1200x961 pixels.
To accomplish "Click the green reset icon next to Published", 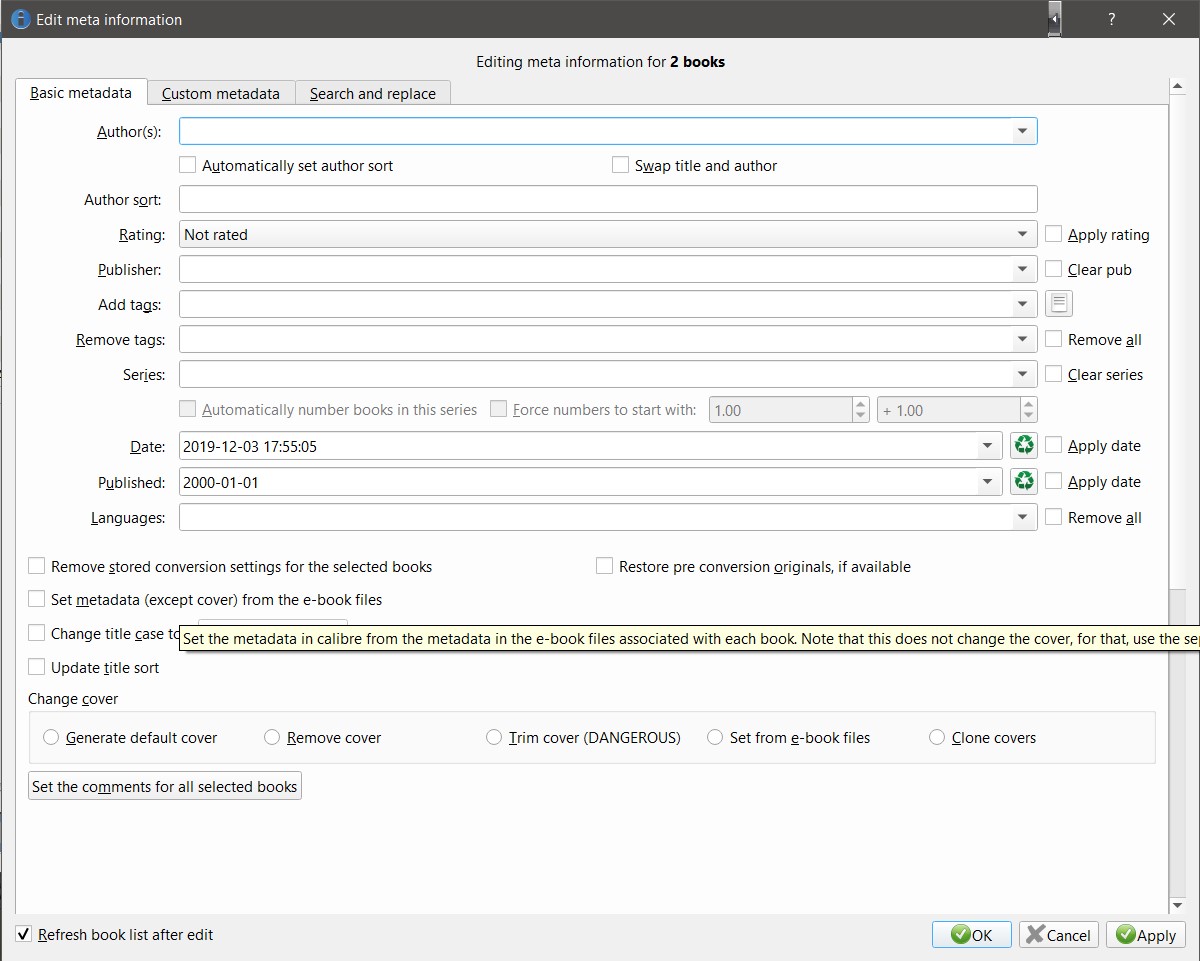I will (1024, 482).
